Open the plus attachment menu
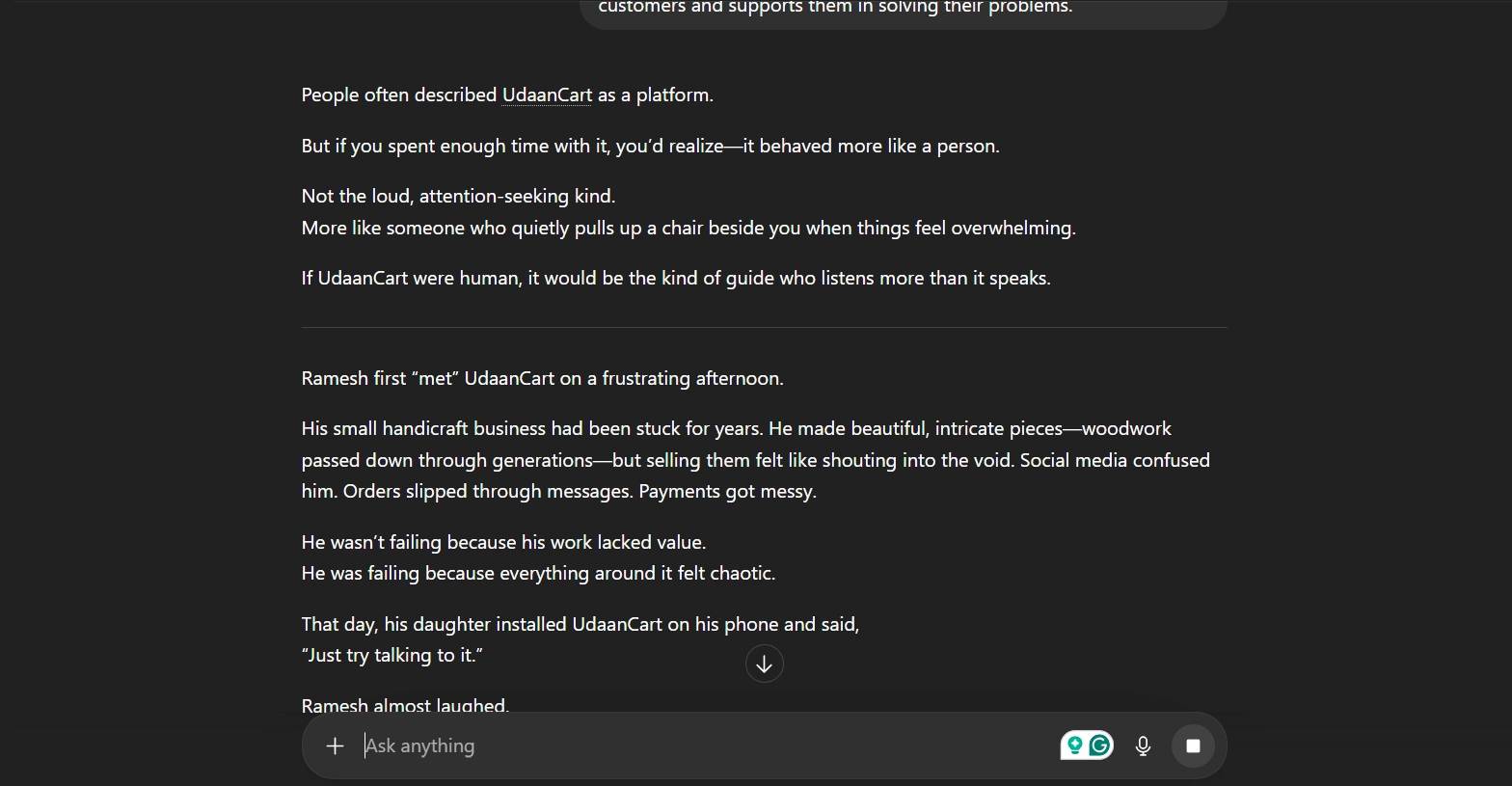This screenshot has height=786, width=1512. 335,745
